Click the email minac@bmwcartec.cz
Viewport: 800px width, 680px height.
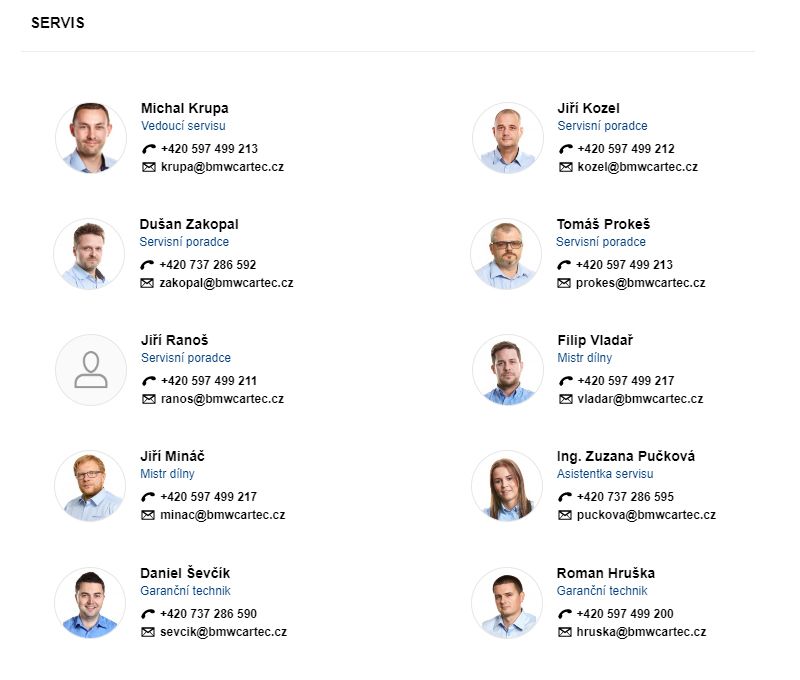pos(222,515)
